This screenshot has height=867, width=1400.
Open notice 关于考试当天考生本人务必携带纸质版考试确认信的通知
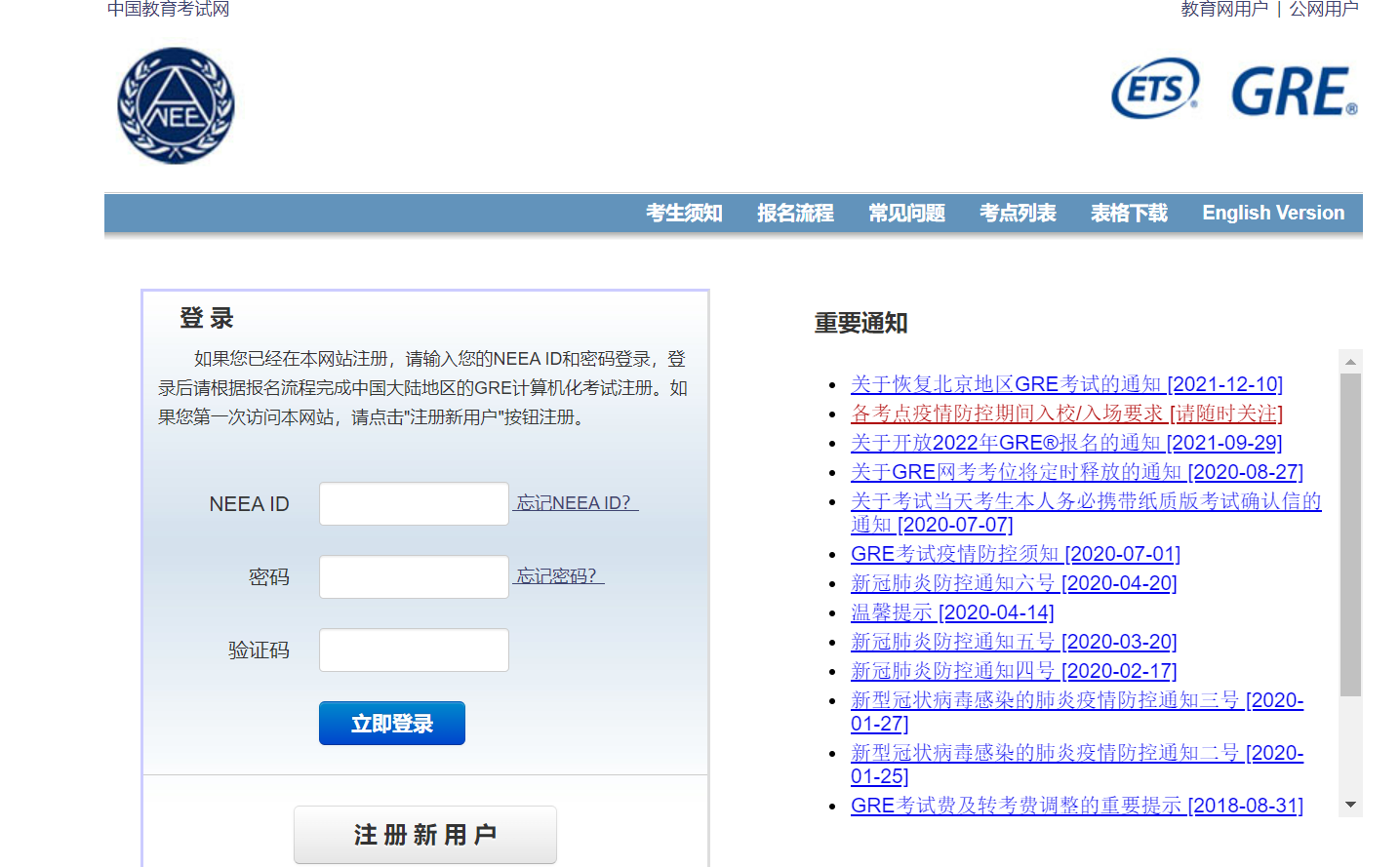coord(1086,513)
